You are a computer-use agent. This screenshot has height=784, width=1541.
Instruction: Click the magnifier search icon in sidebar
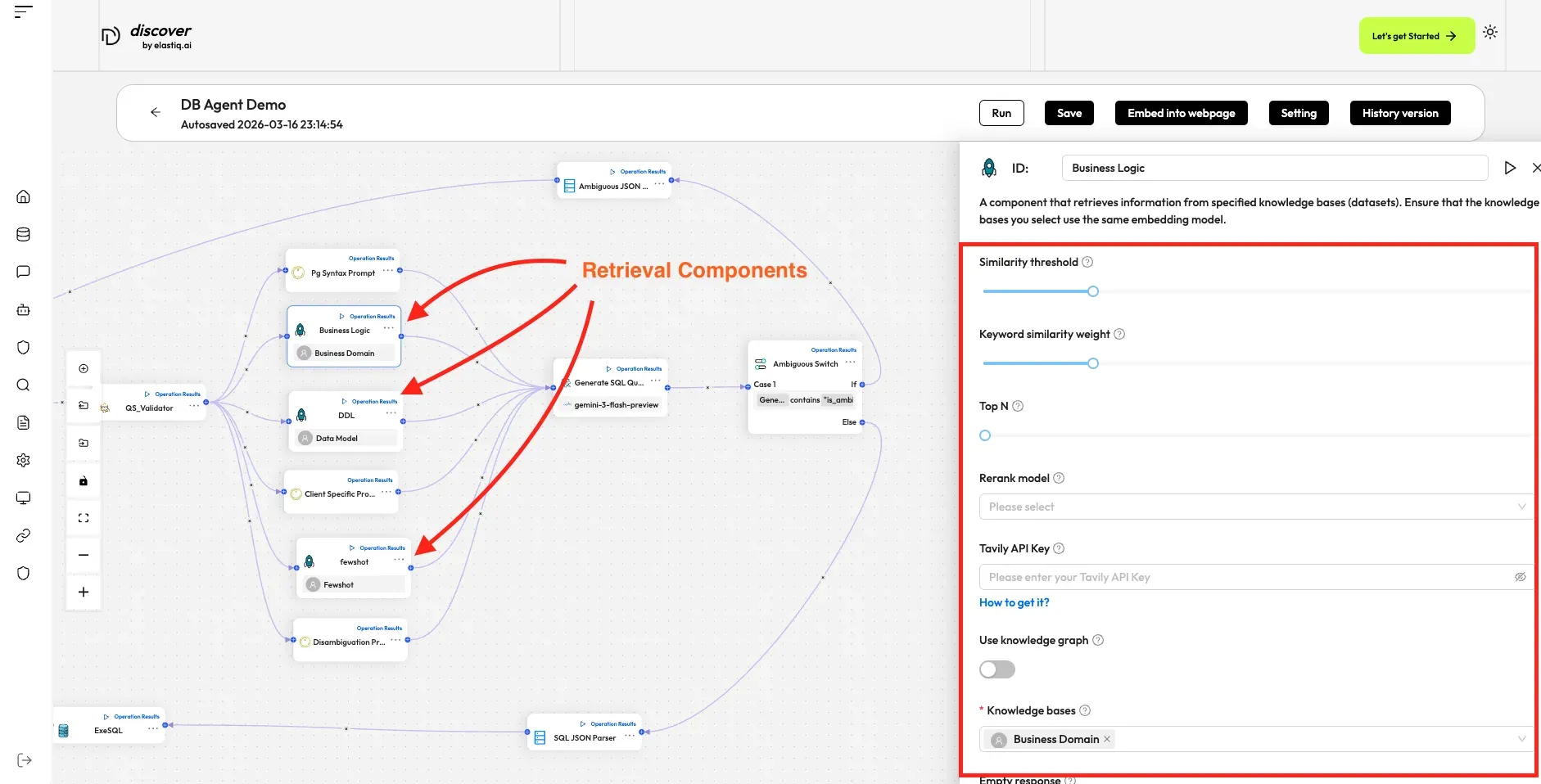[23, 385]
